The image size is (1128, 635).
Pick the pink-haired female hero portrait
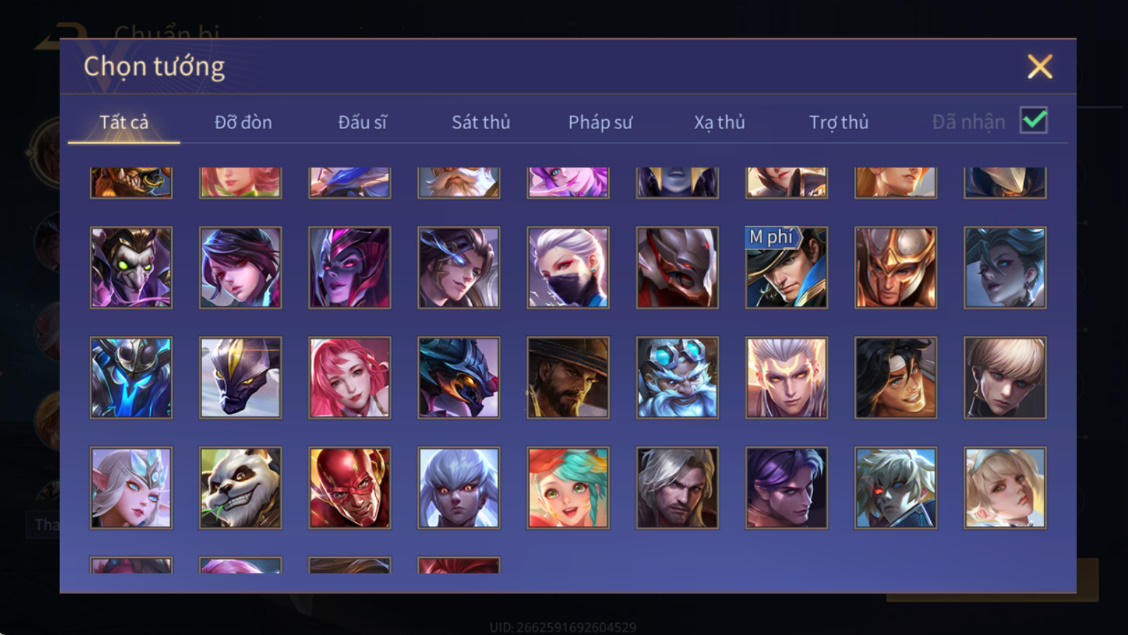coord(350,378)
